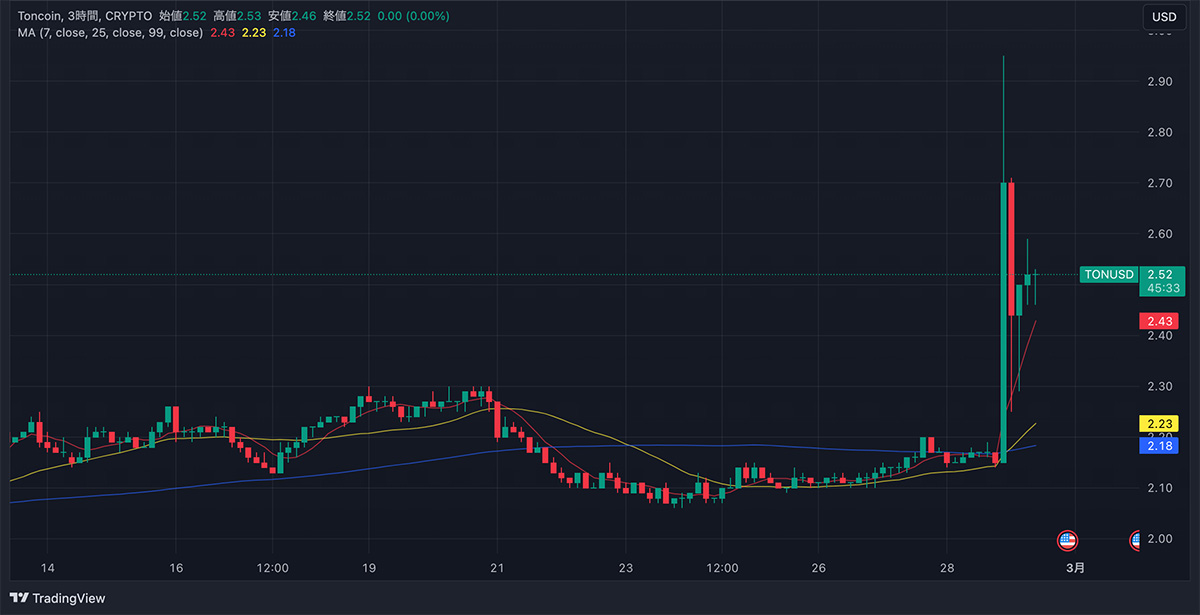
Task: Click the 3月 month label on time axis
Action: tap(1075, 568)
